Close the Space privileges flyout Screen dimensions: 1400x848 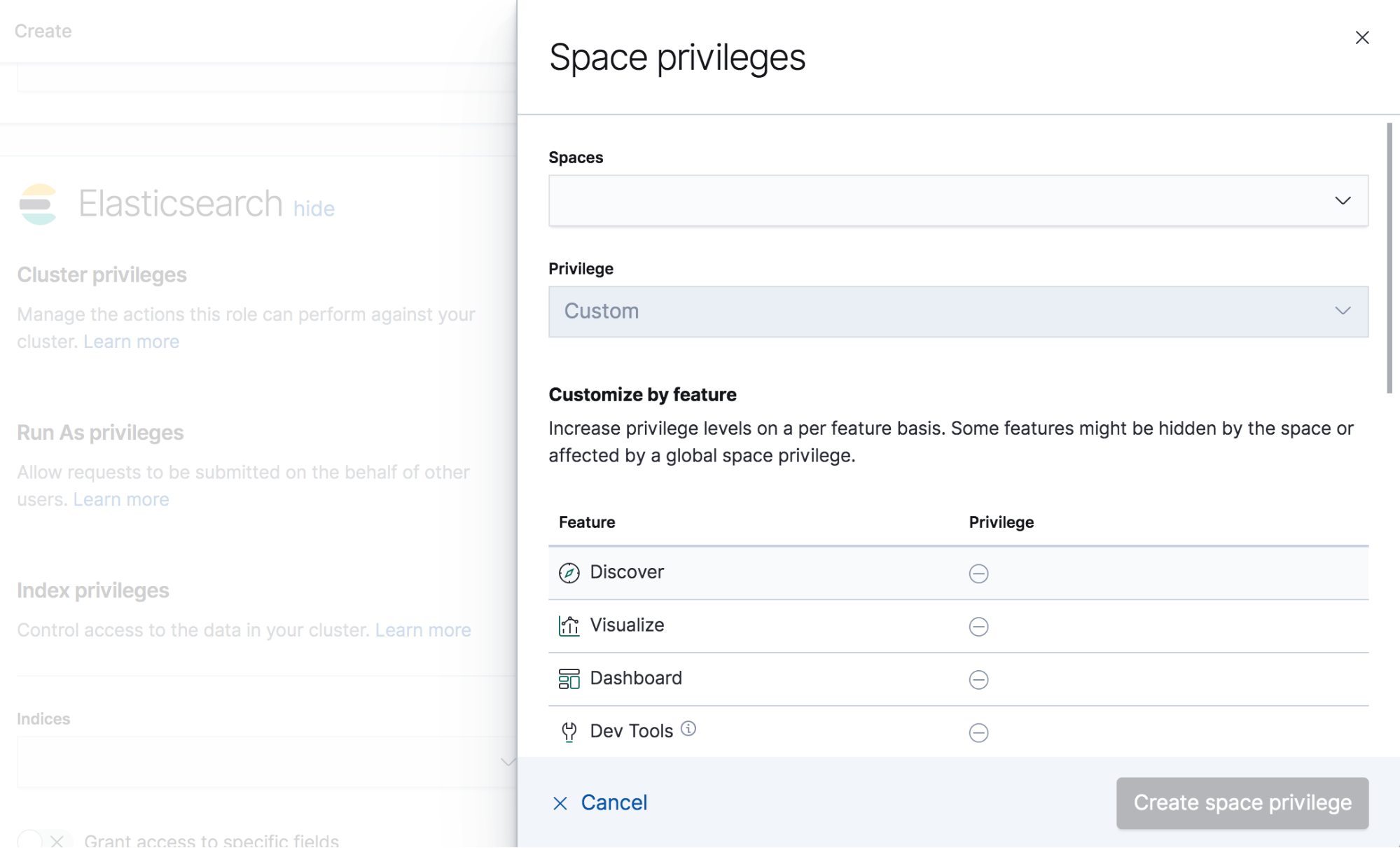click(1361, 37)
